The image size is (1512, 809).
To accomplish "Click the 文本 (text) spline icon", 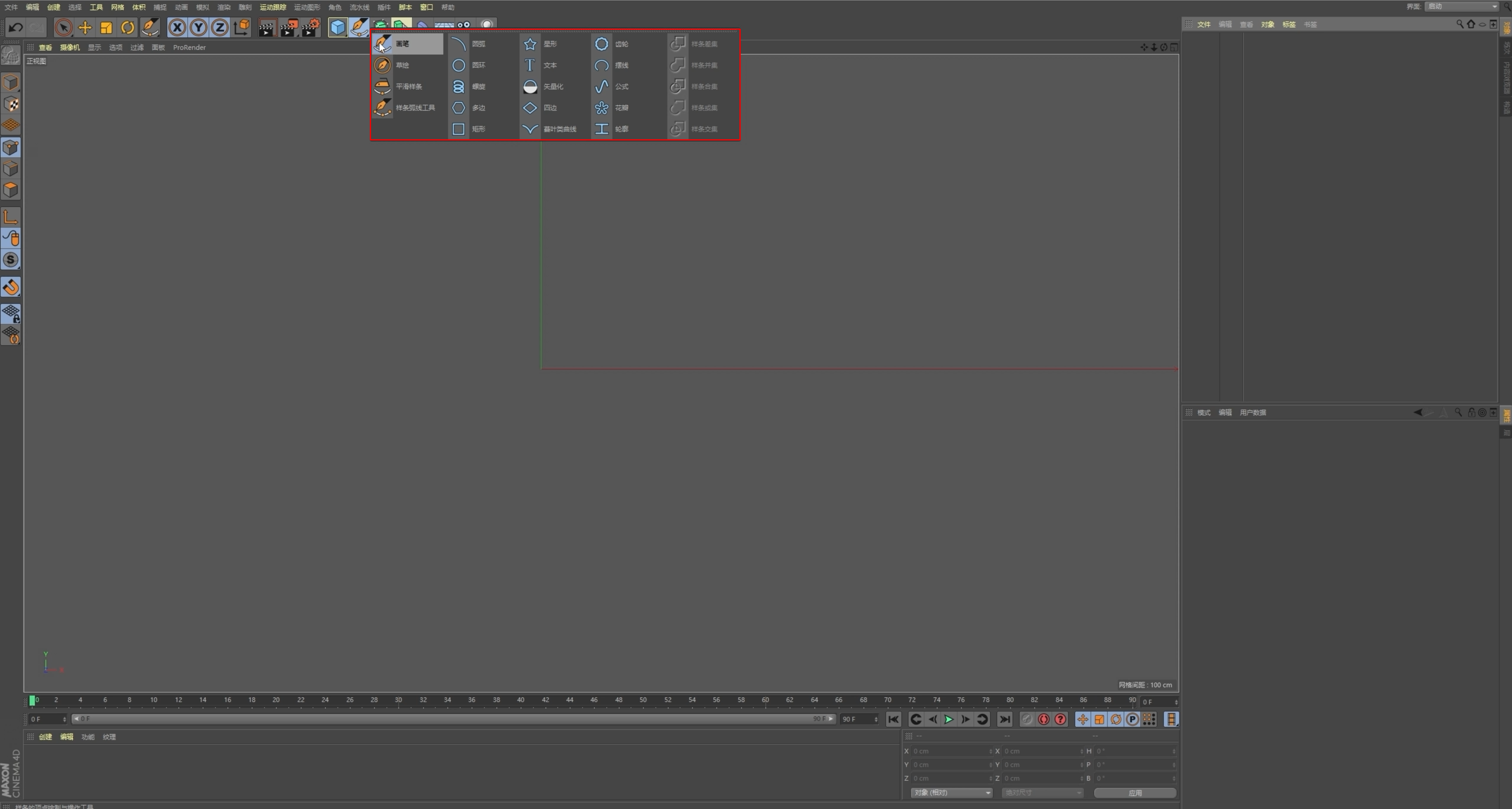I will pos(530,65).
